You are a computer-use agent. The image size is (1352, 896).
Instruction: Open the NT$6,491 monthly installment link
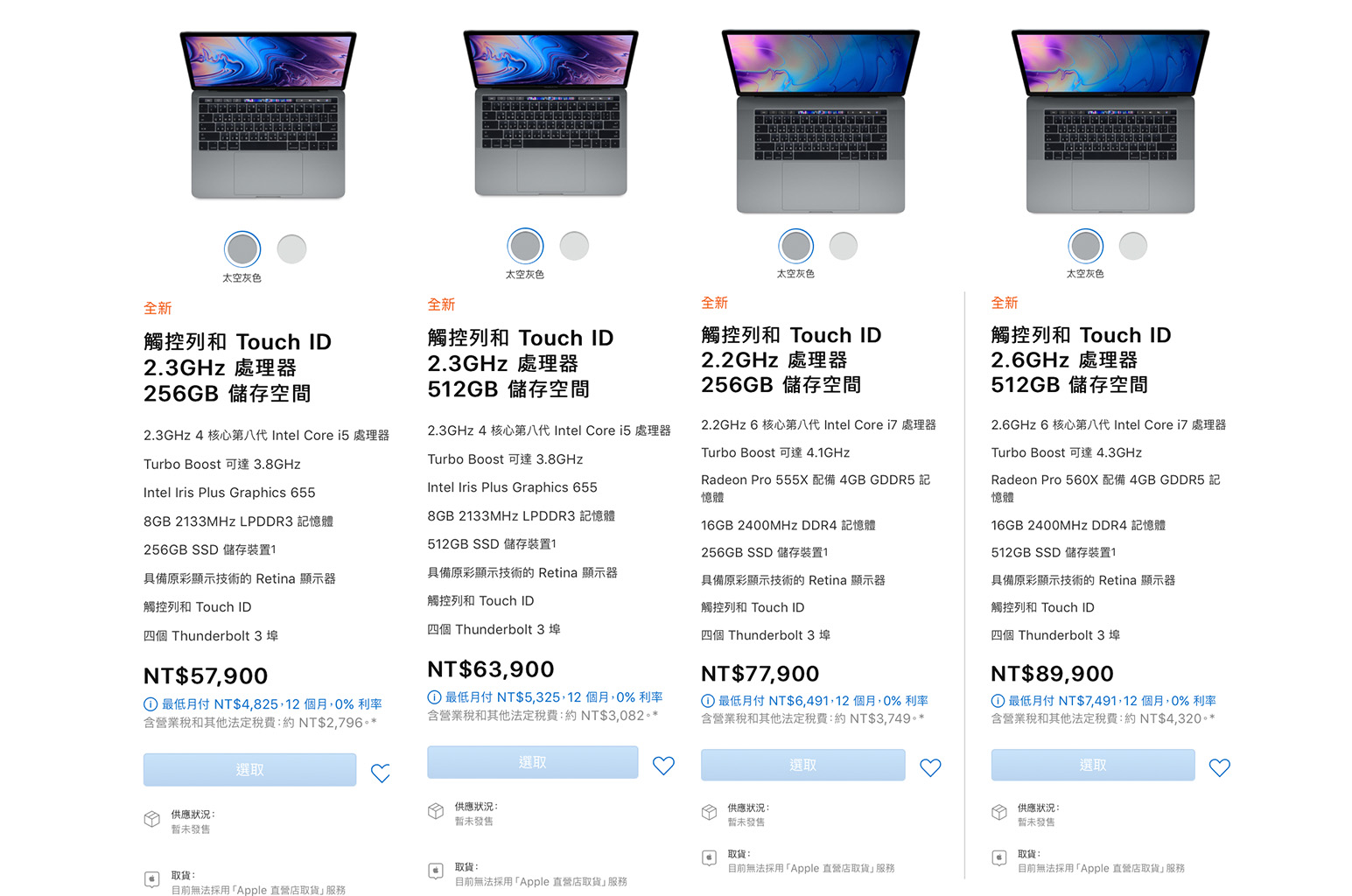click(823, 701)
